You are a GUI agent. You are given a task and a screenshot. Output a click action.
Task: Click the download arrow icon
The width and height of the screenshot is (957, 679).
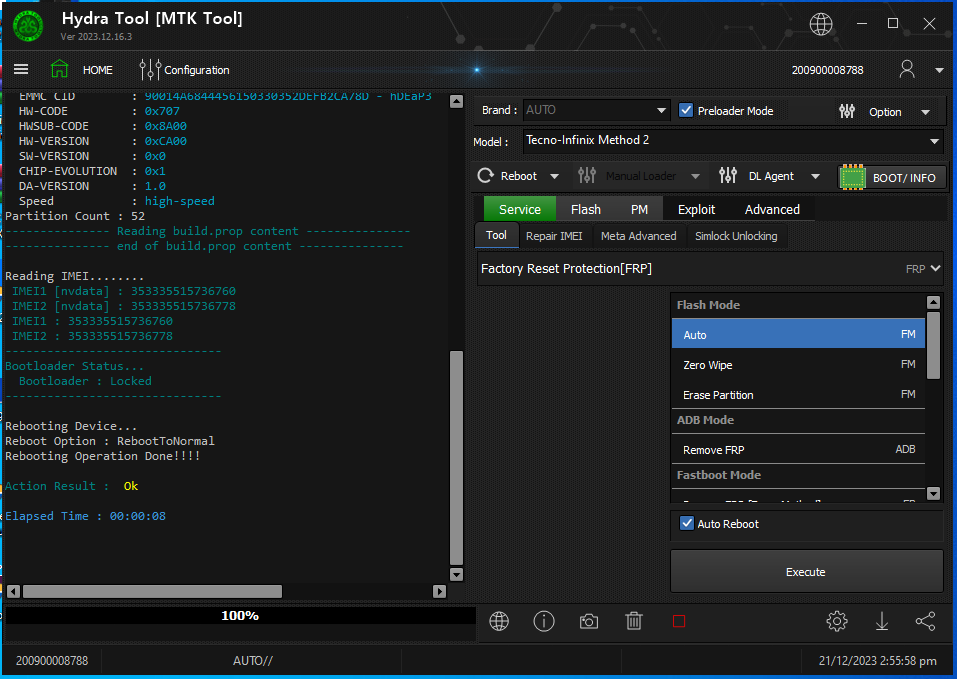882,622
